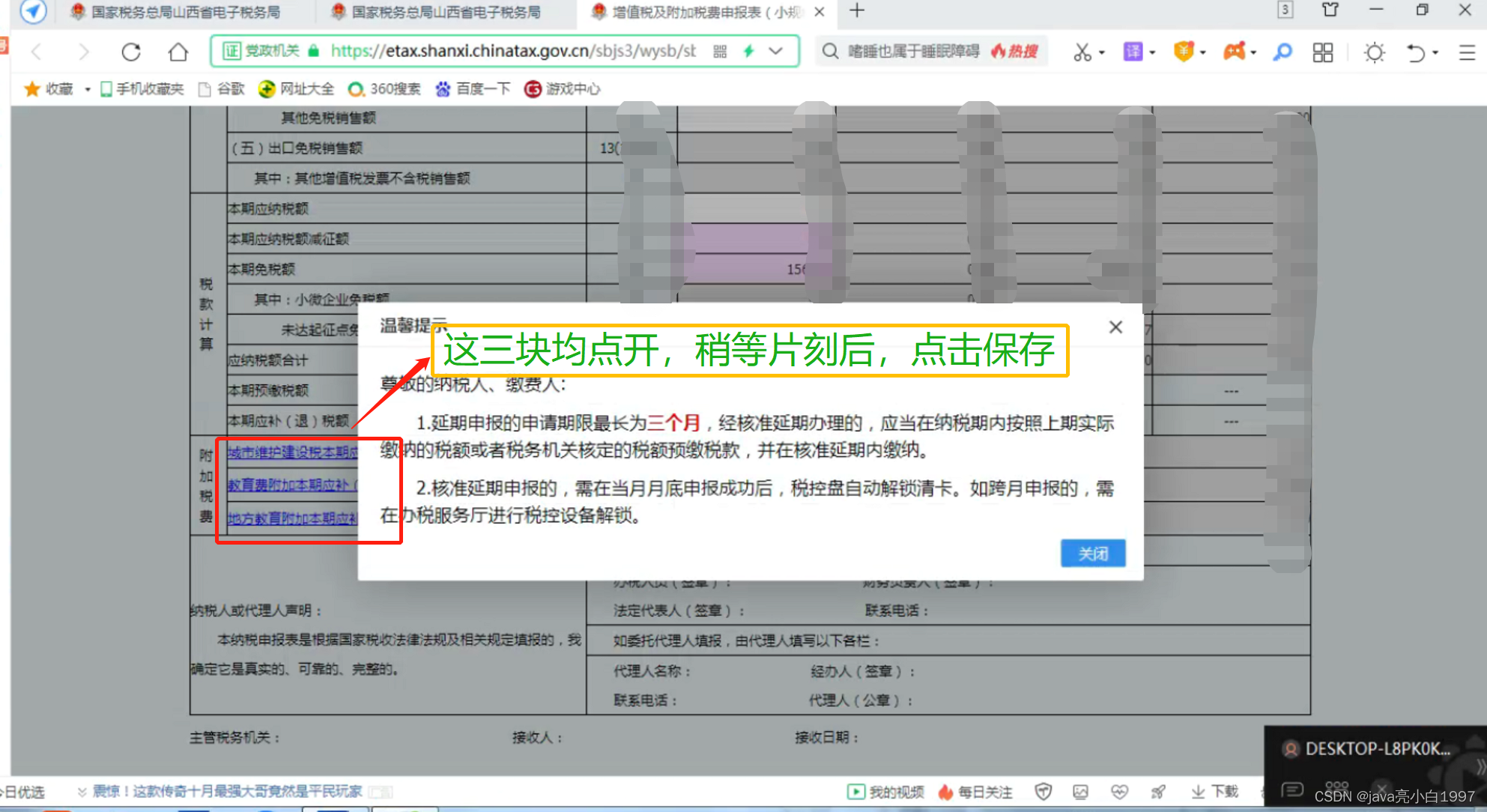The height and width of the screenshot is (812, 1487).
Task: Click the day/night brightness sun icon
Action: 1374,52
